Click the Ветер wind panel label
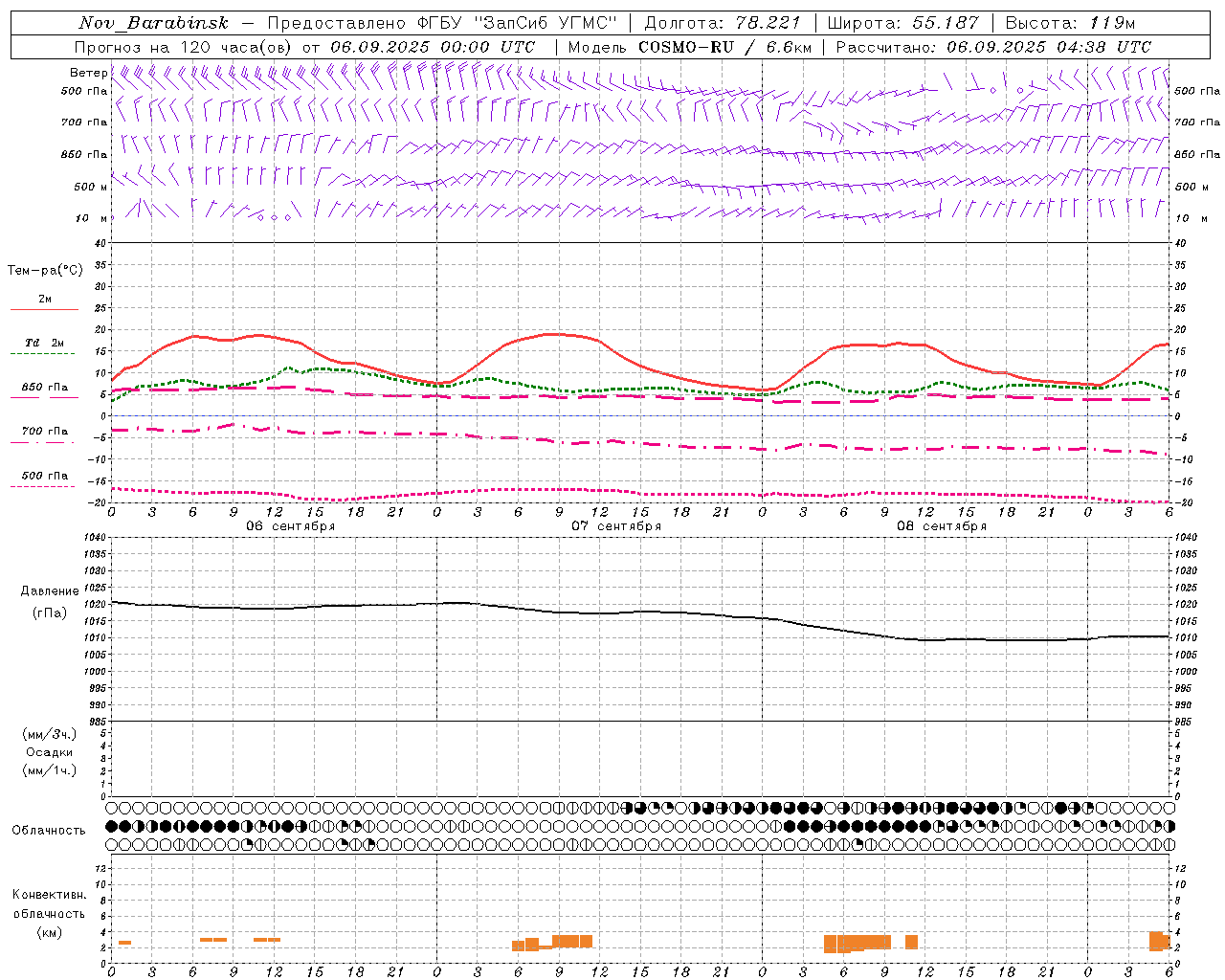This screenshot has width=1225, height=980. (89, 73)
